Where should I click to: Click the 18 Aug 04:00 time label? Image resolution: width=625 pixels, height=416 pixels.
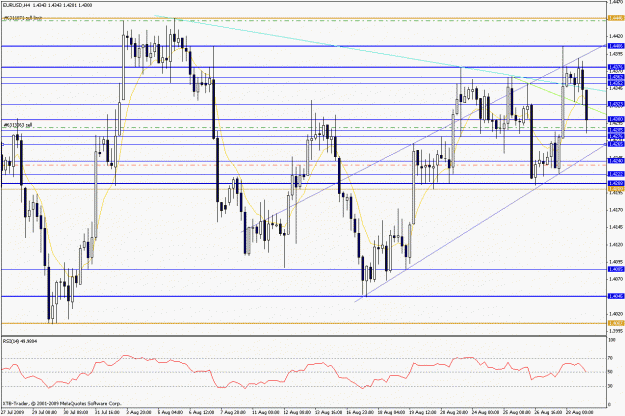pos(391,412)
